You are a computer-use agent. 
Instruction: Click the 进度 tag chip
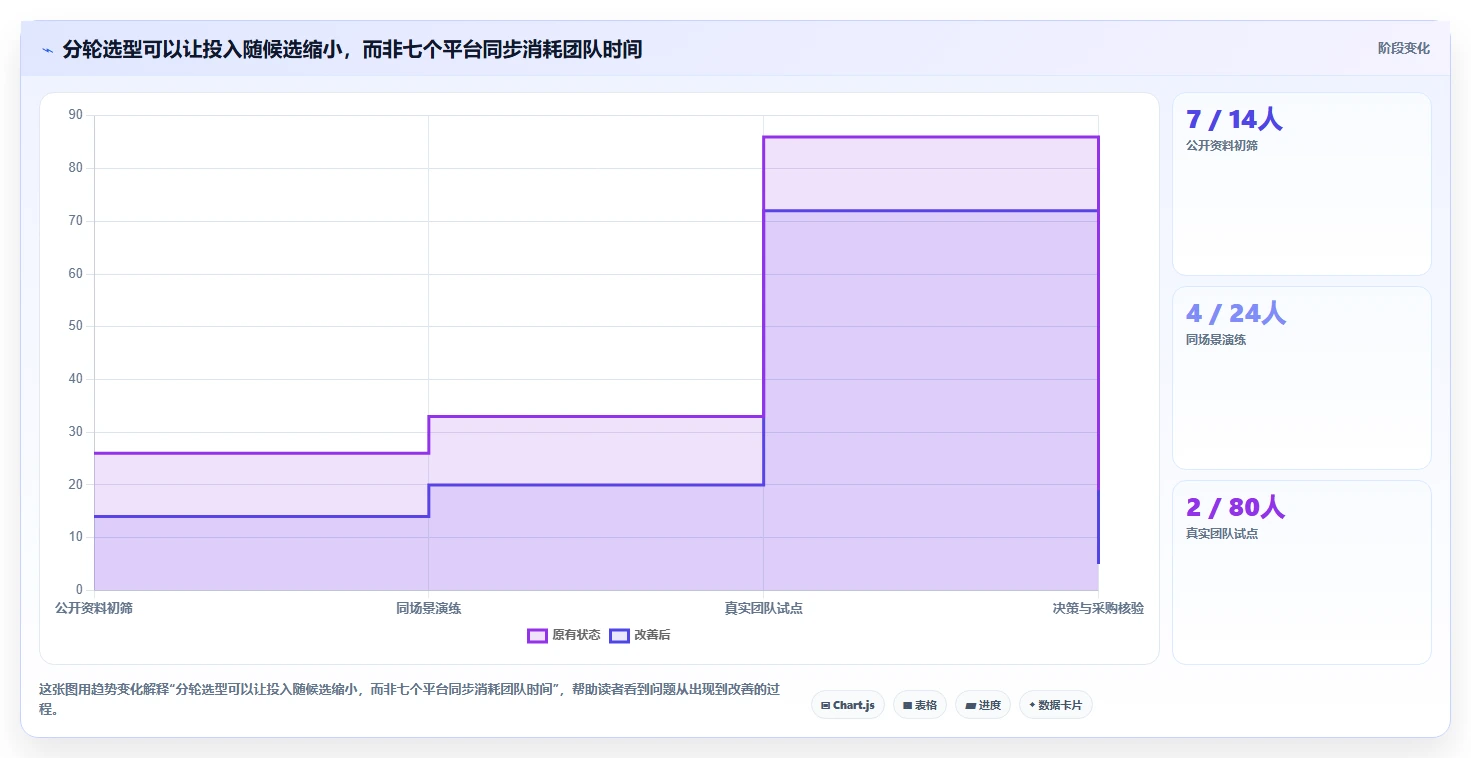coord(983,705)
